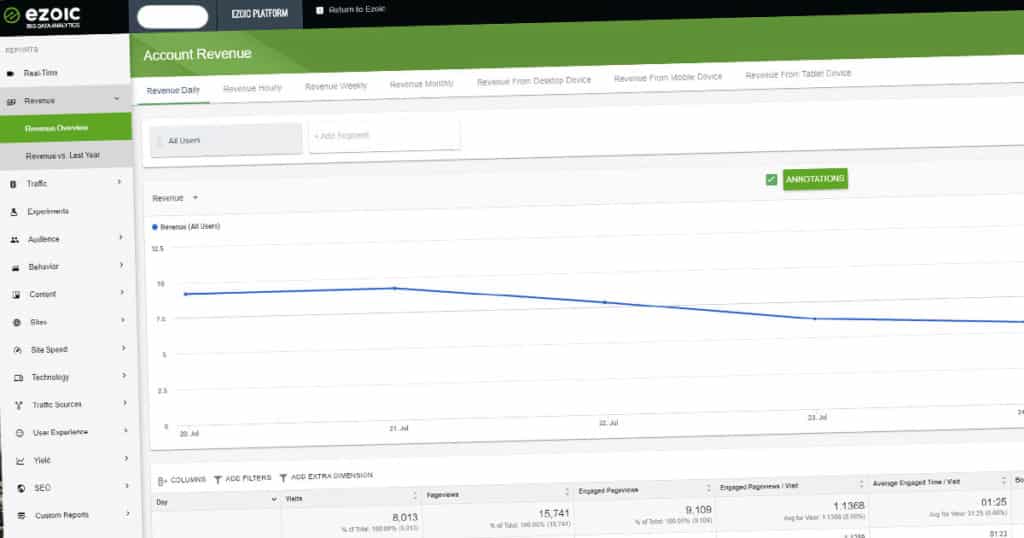The width and height of the screenshot is (1024, 538).
Task: Click the Add Filters button
Action: [x=242, y=479]
